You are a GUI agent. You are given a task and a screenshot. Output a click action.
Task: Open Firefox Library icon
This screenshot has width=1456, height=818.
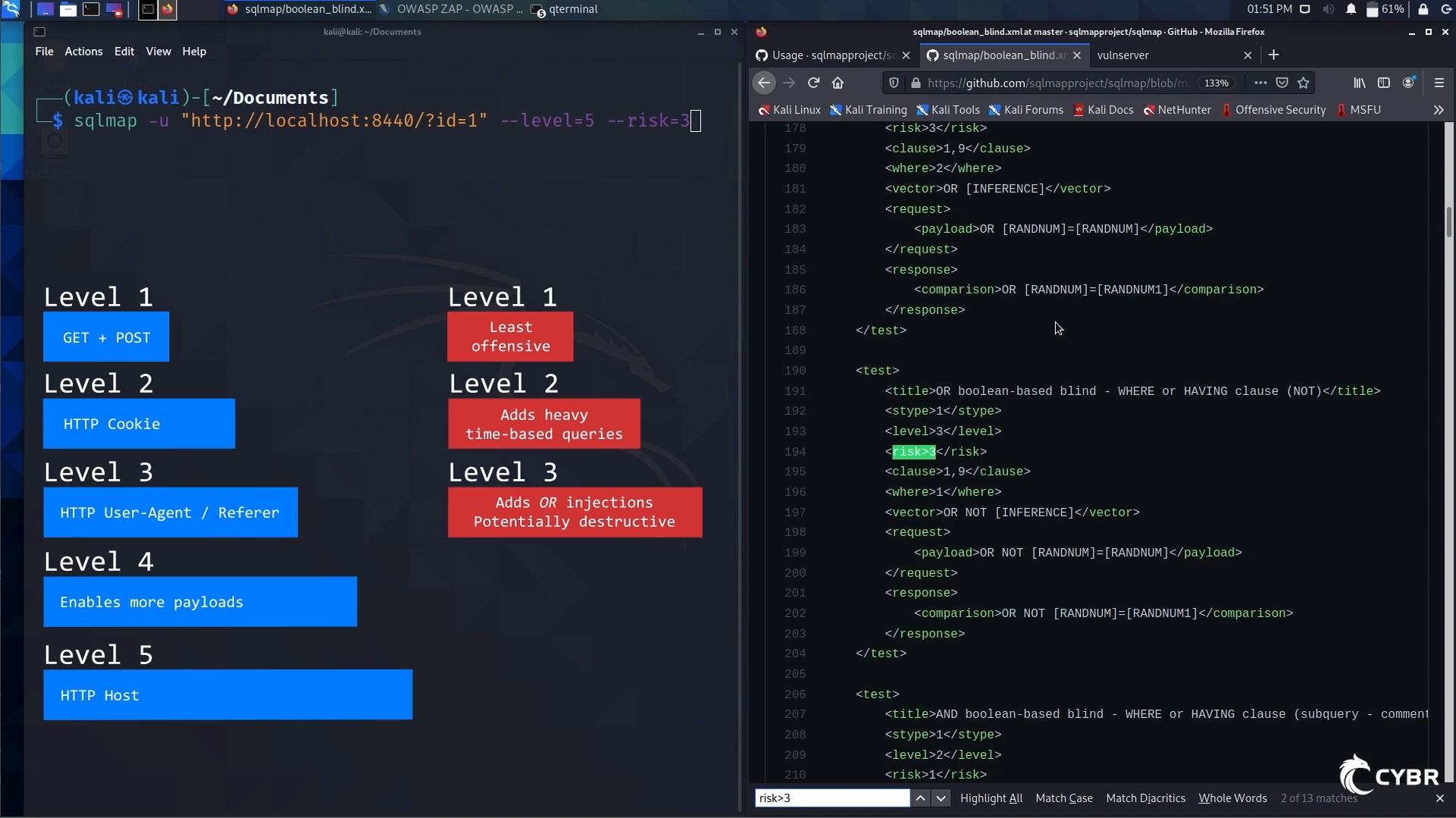[1360, 83]
